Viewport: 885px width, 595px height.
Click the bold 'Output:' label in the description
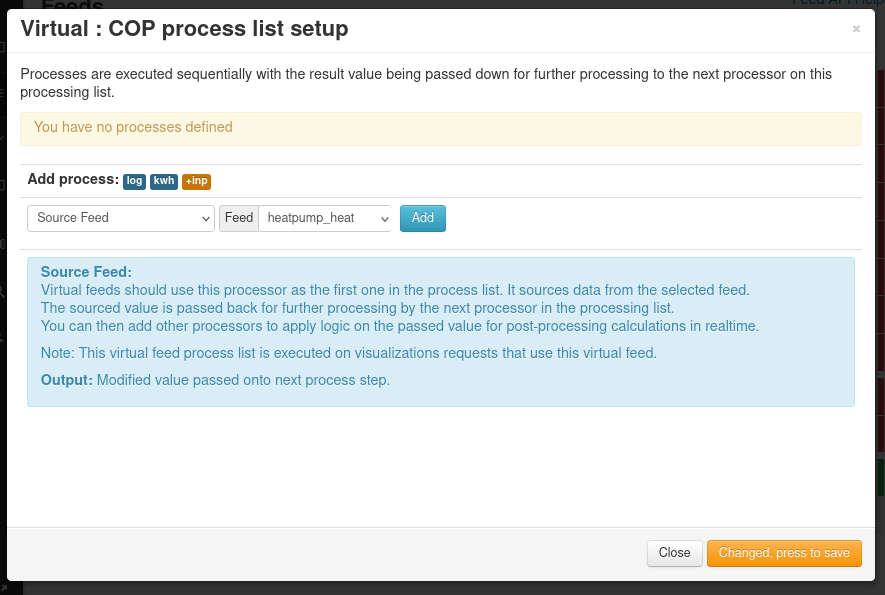tap(67, 380)
